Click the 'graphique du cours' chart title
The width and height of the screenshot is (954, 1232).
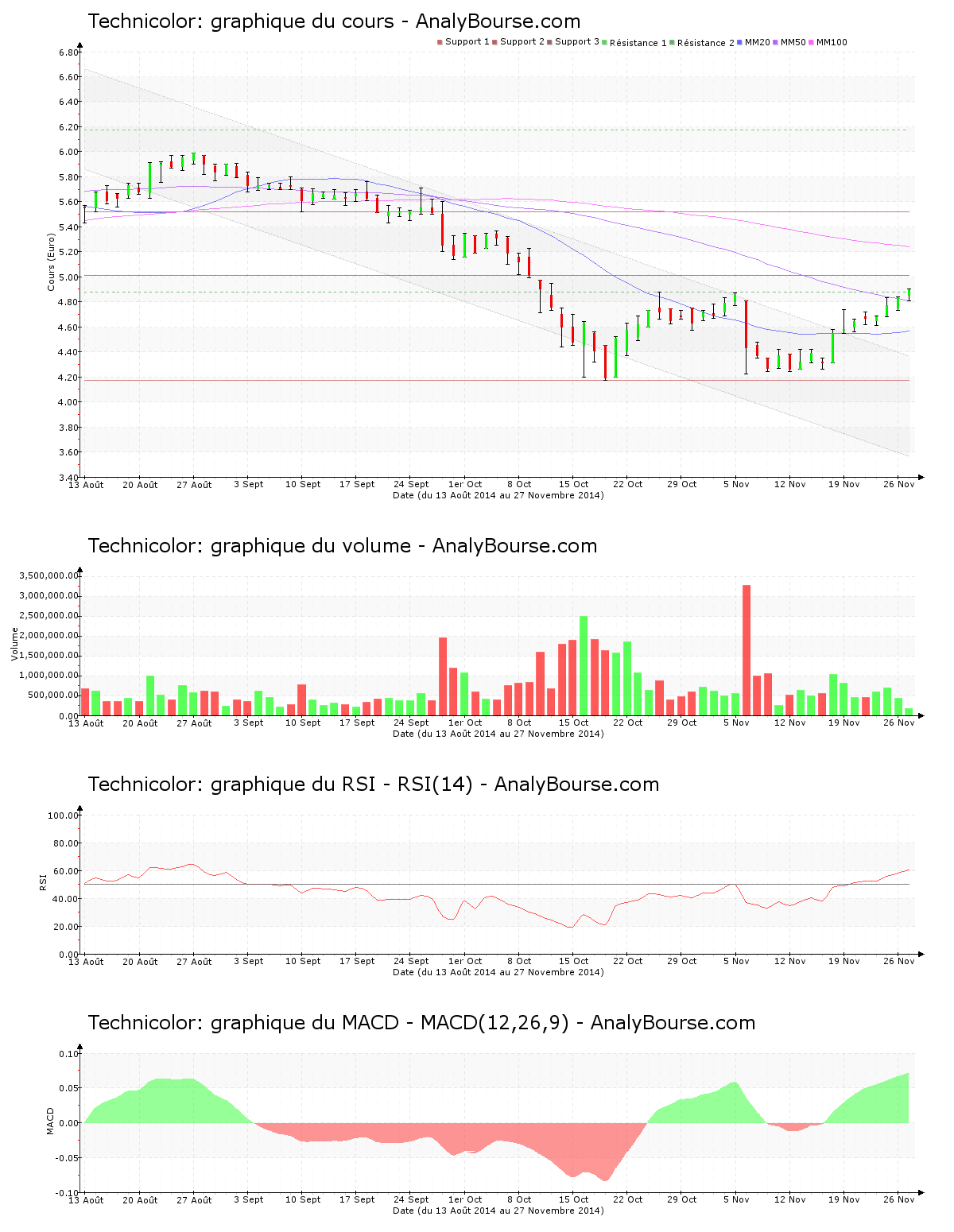click(x=334, y=21)
